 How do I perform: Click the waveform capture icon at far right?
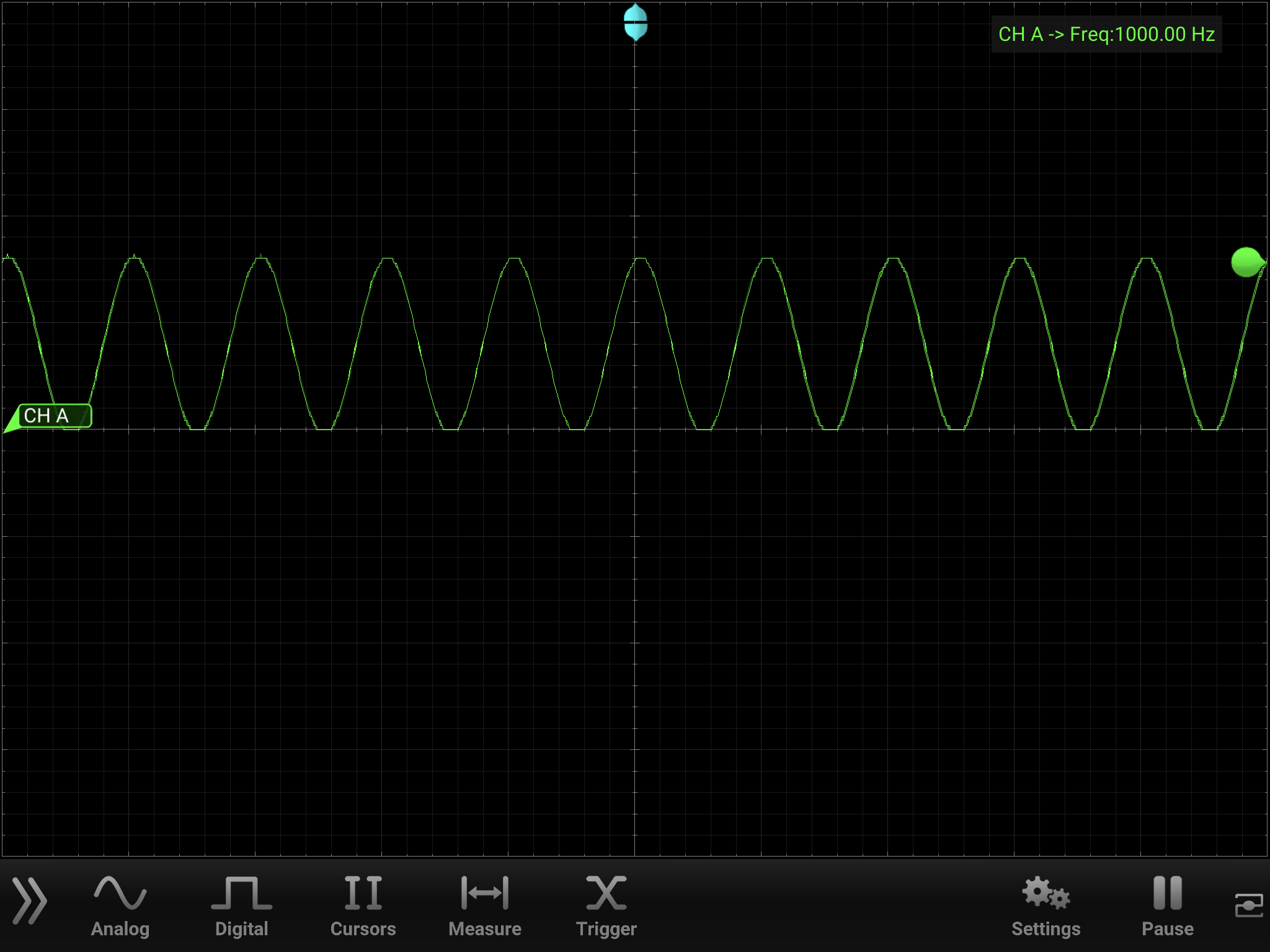point(1249,905)
